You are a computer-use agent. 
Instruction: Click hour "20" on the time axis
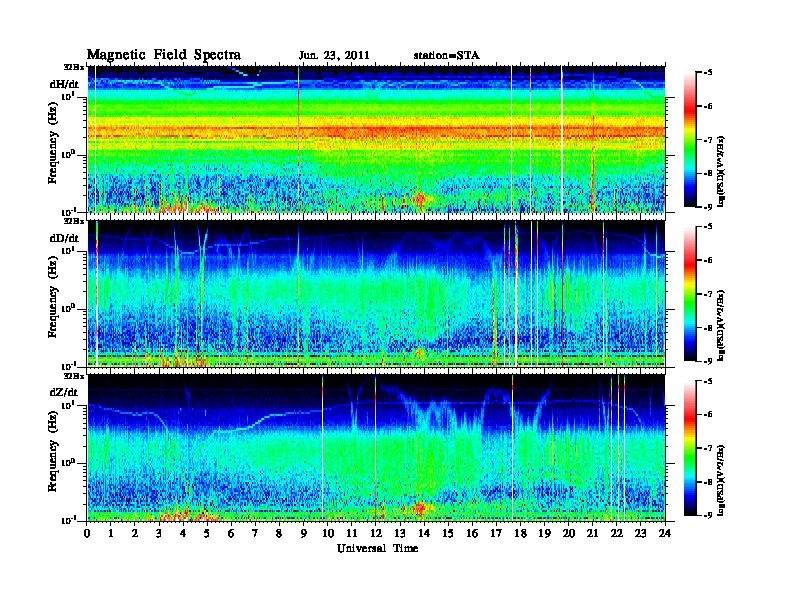click(x=569, y=533)
